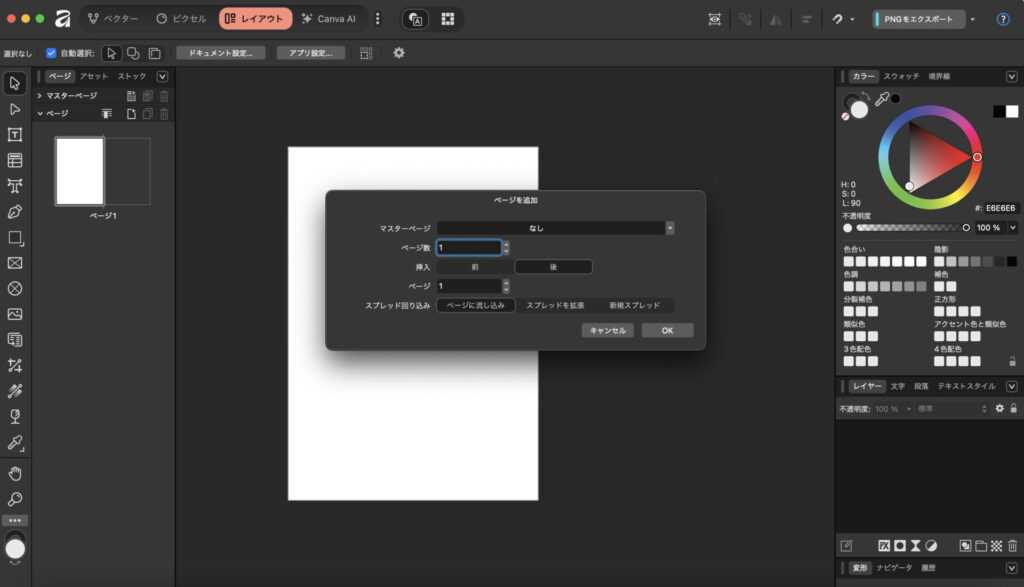Choose the Table tool icon
Image resolution: width=1024 pixels, height=587 pixels.
[15, 160]
